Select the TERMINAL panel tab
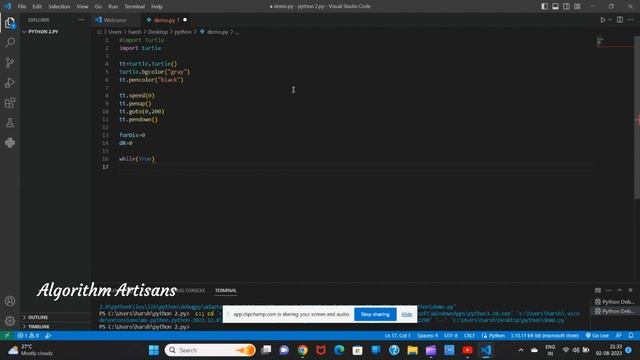The width and height of the screenshot is (640, 360). (226, 291)
